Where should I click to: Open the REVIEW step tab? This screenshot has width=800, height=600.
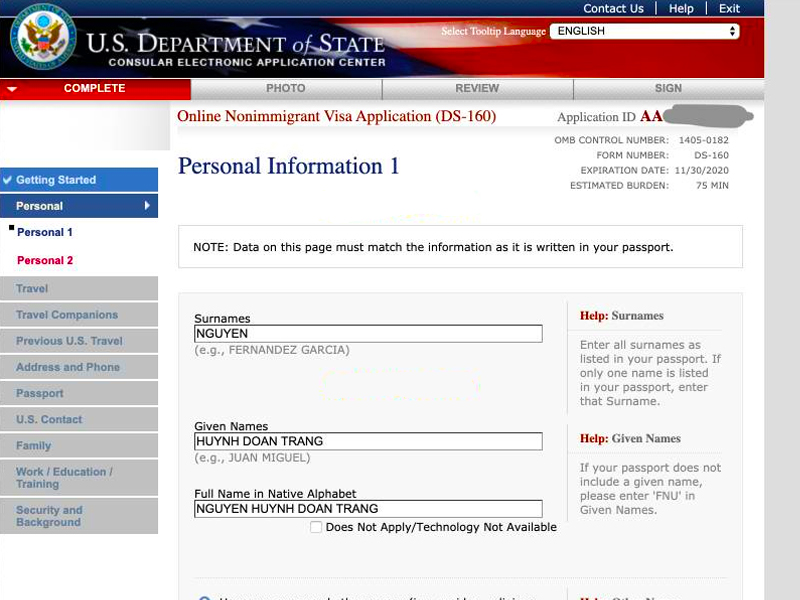coord(477,88)
